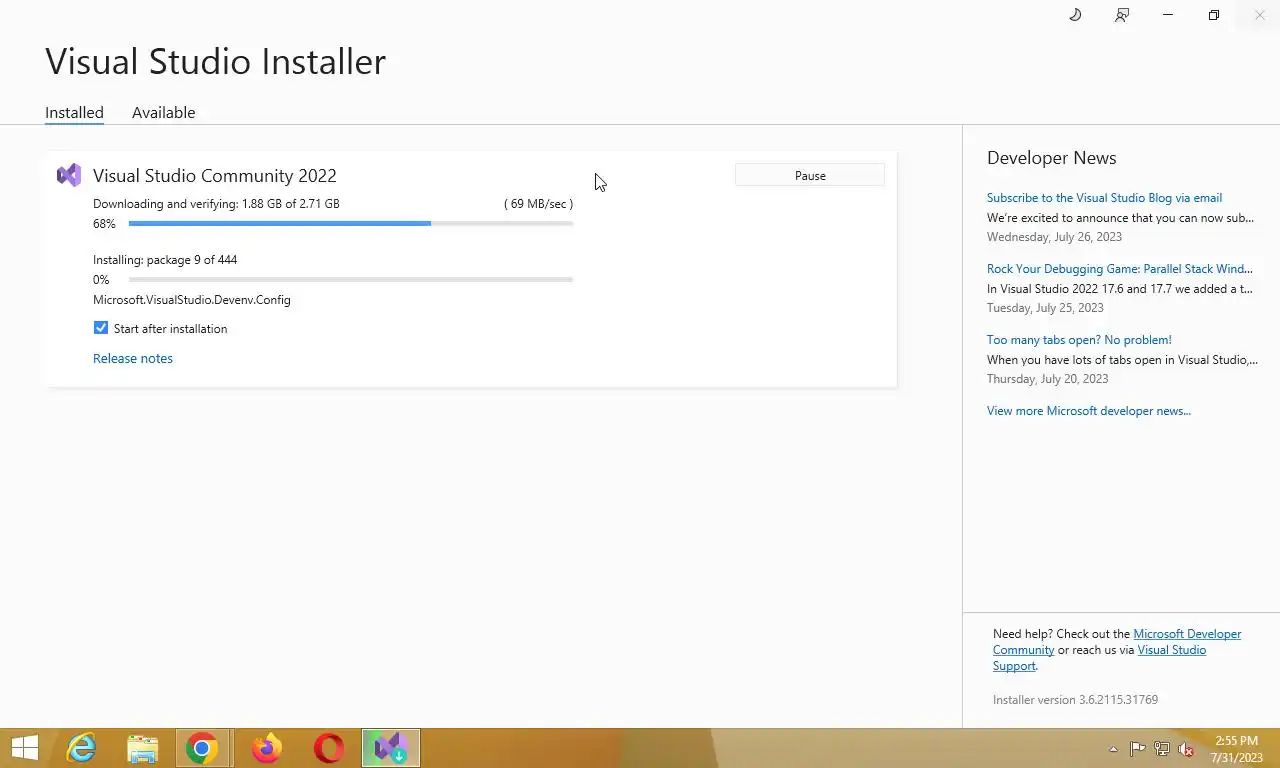The width and height of the screenshot is (1280, 768).
Task: Click the installing package progress bar
Action: pyautogui.click(x=351, y=280)
